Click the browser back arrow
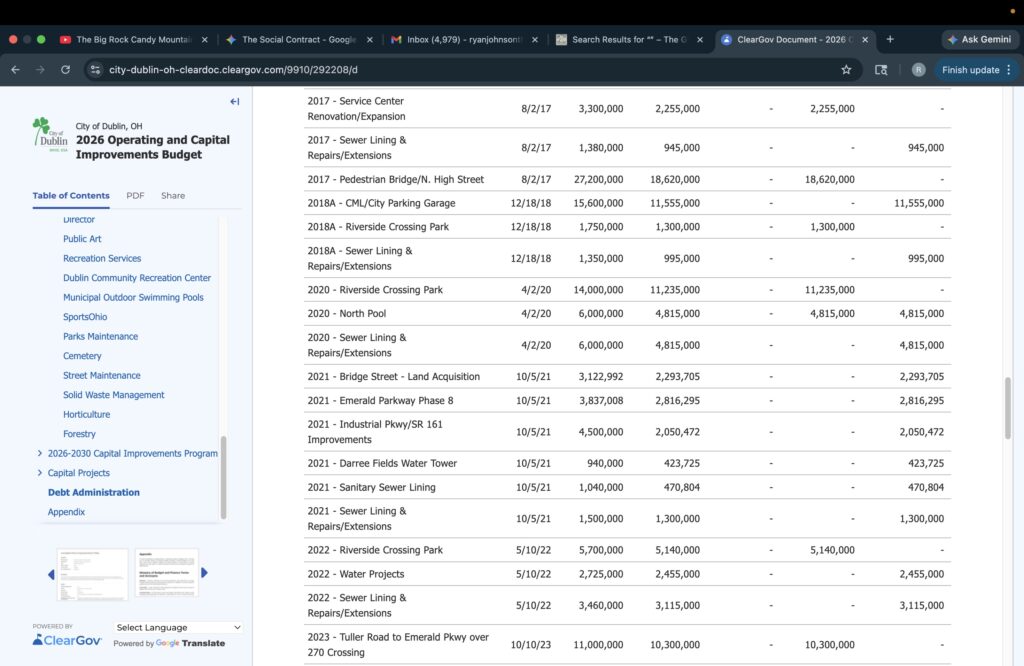This screenshot has width=1024, height=666. pos(16,70)
